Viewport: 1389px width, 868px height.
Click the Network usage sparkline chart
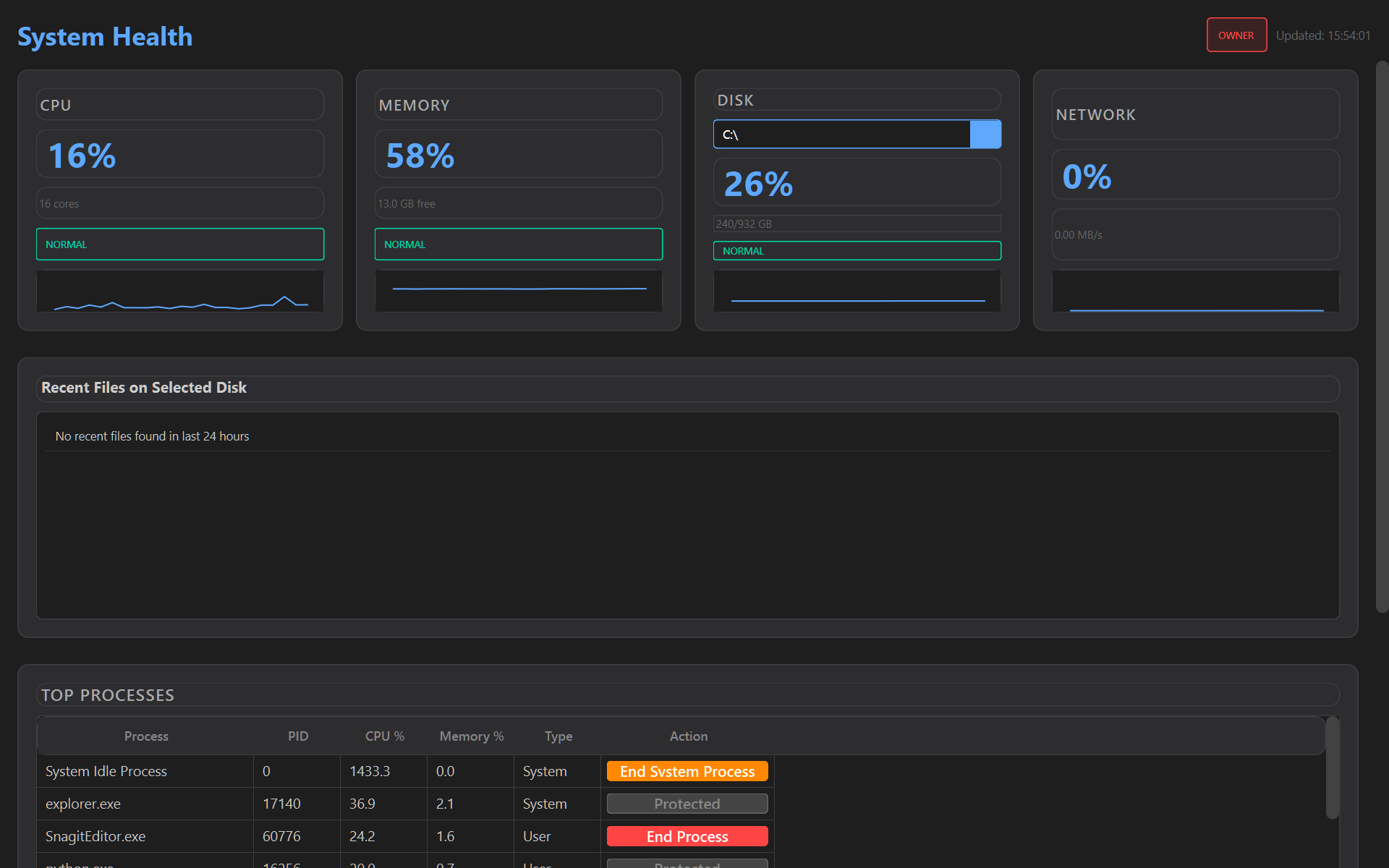point(1195,292)
